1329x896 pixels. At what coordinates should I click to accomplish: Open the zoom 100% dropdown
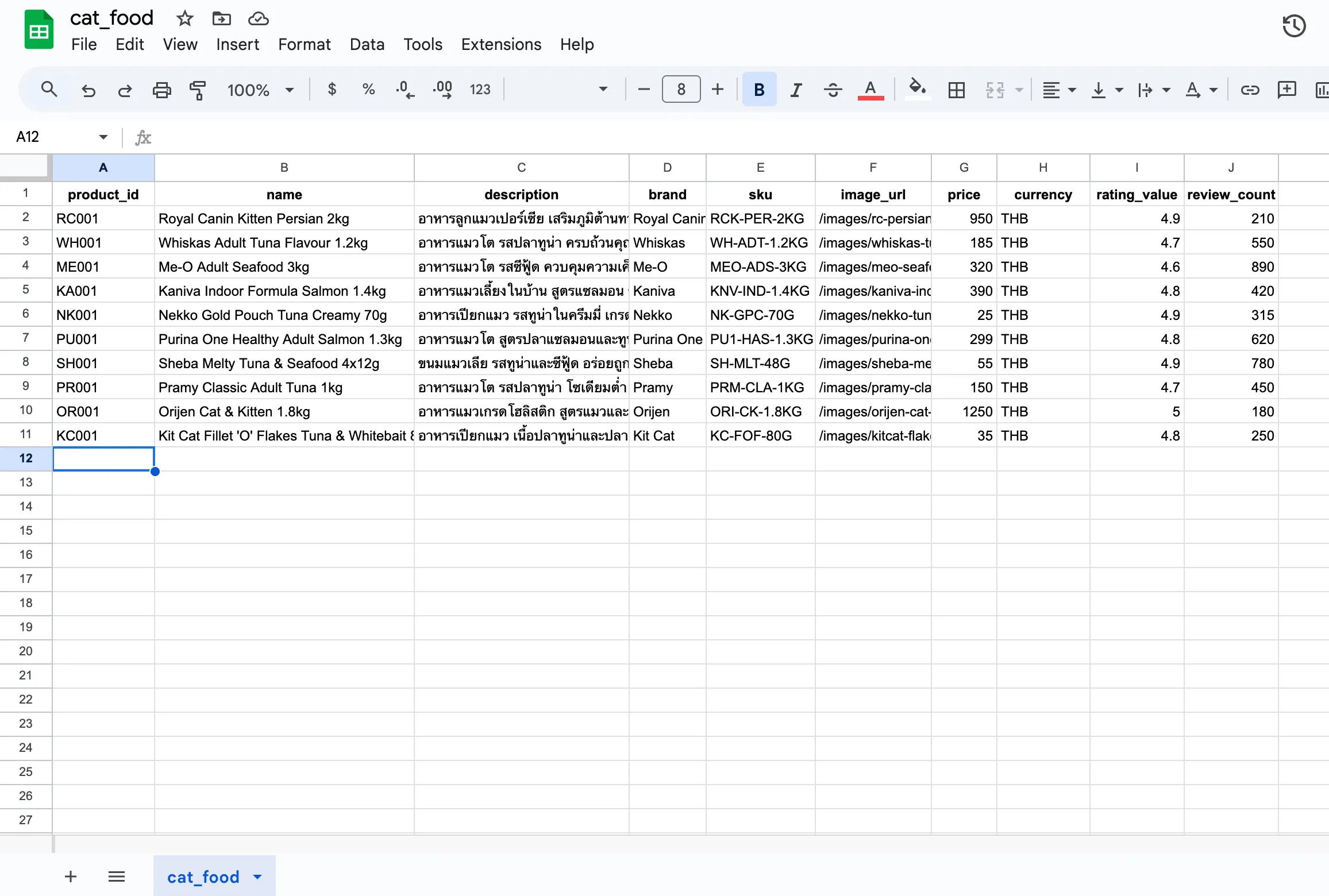click(261, 90)
